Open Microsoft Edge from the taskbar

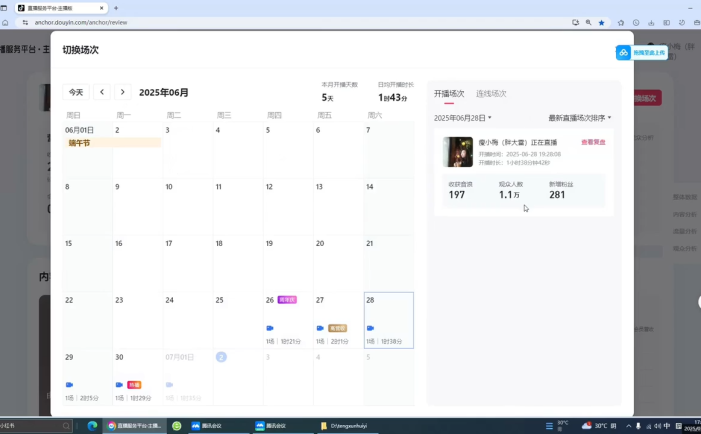pos(92,426)
